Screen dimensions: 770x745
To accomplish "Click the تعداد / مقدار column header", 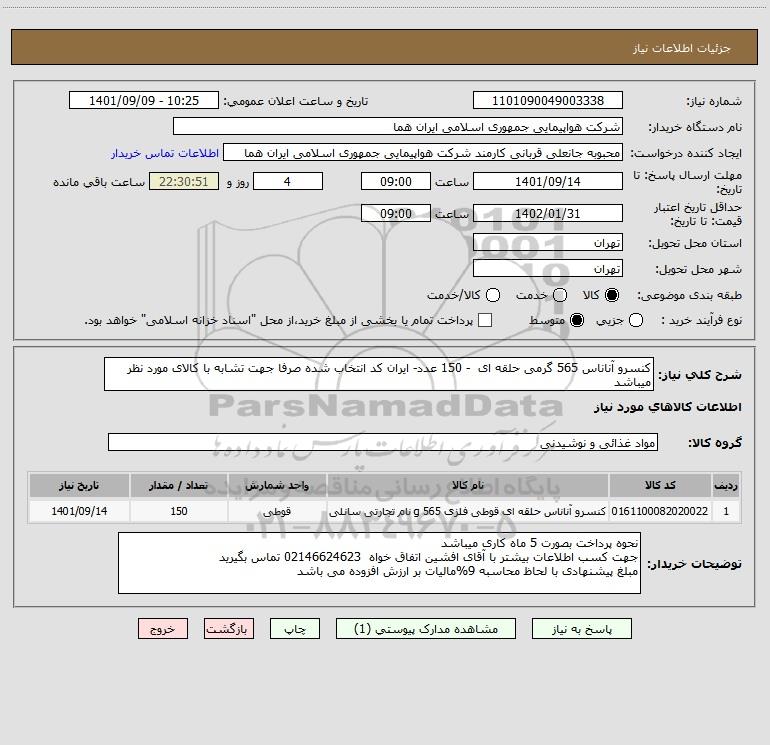I will click(x=179, y=485).
